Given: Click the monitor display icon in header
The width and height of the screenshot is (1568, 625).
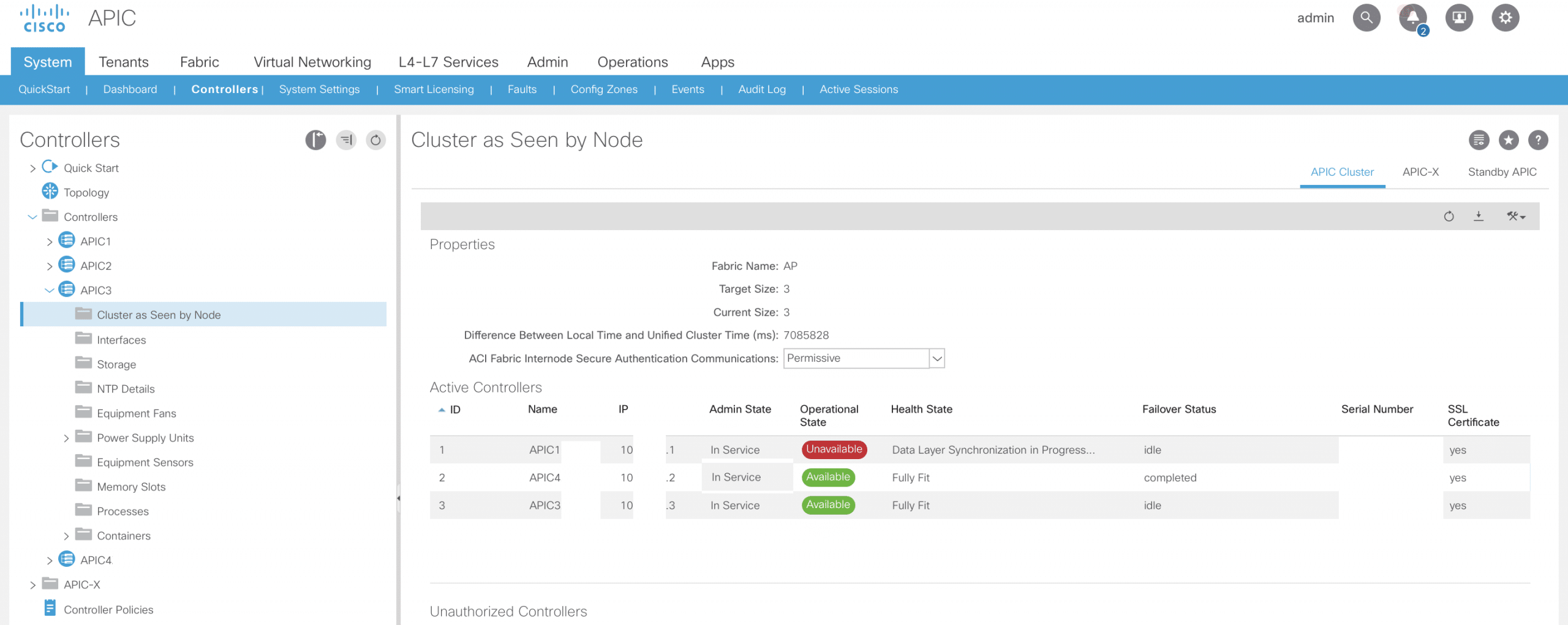Looking at the screenshot, I should pyautogui.click(x=1460, y=18).
